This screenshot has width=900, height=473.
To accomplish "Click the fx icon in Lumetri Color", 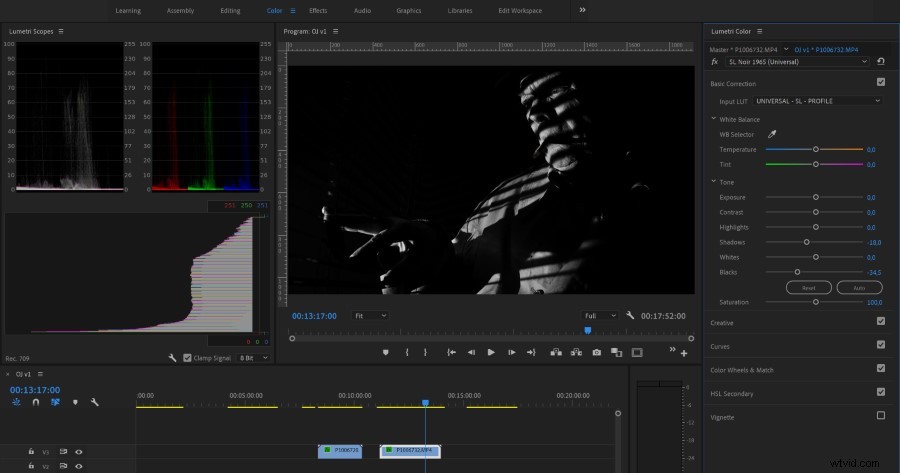I will click(x=715, y=61).
